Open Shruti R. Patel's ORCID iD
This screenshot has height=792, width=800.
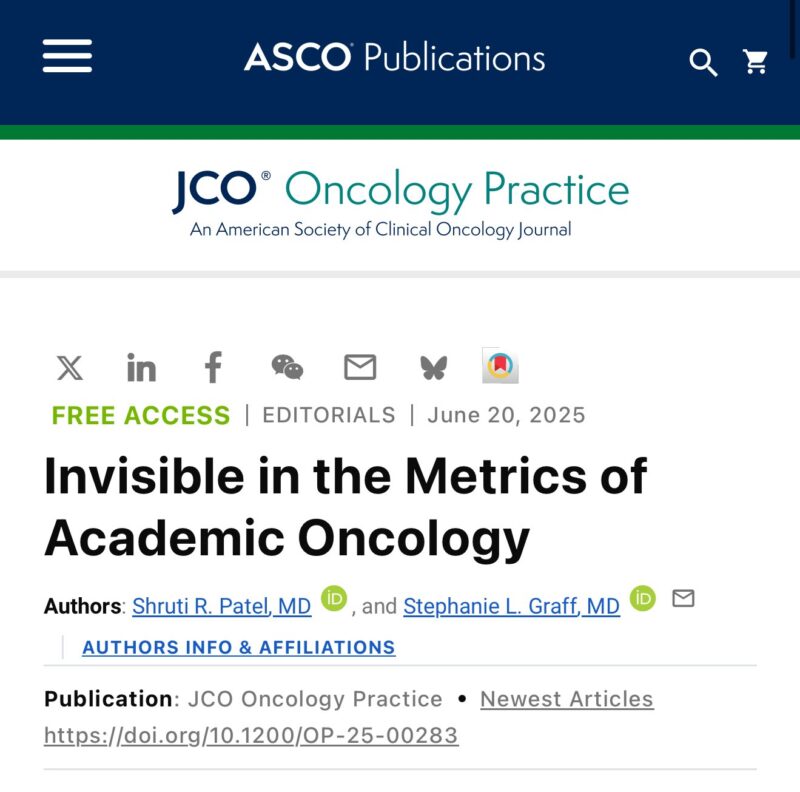pos(334,598)
